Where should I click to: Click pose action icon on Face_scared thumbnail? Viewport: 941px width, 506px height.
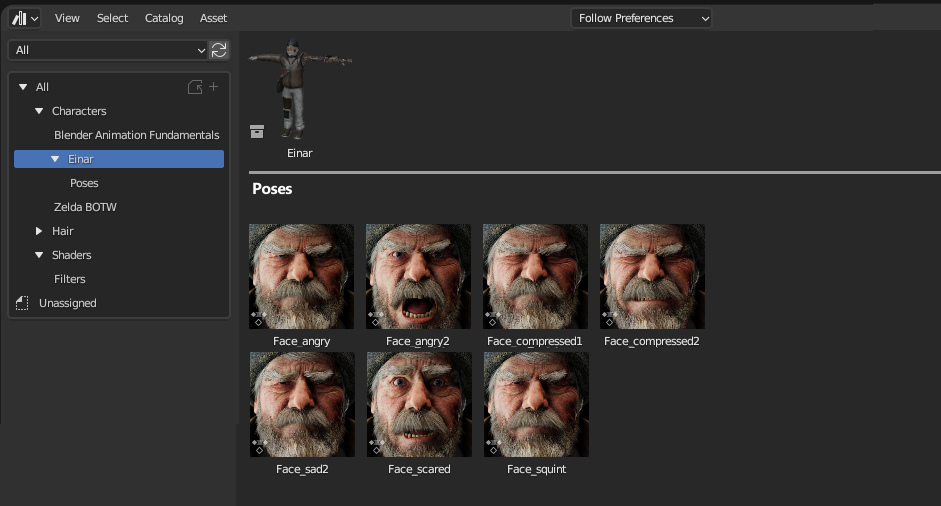pos(376,446)
